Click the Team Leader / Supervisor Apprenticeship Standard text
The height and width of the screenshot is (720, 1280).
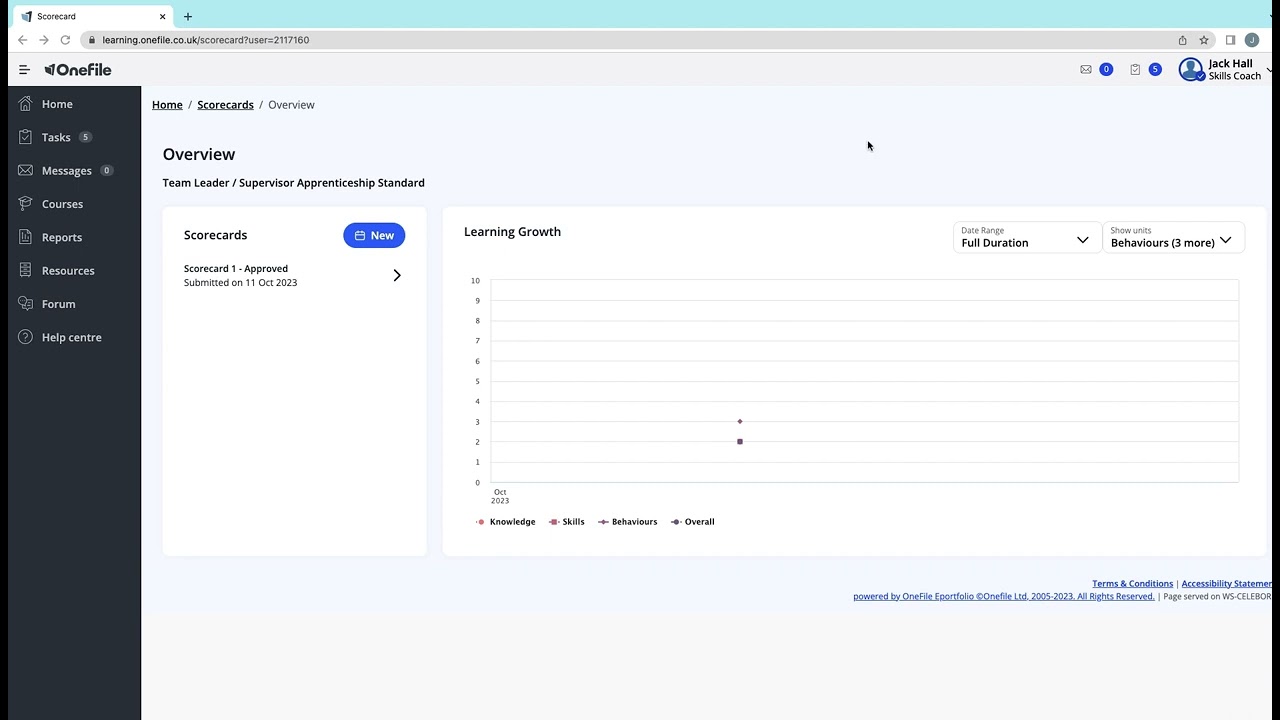click(x=293, y=183)
